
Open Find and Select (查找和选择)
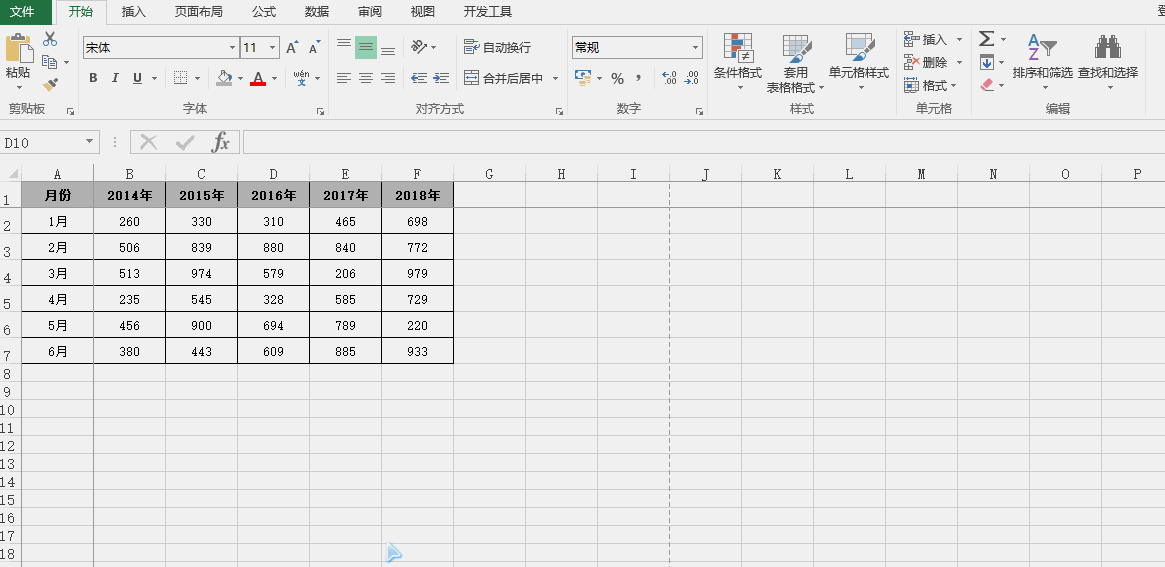(1108, 62)
